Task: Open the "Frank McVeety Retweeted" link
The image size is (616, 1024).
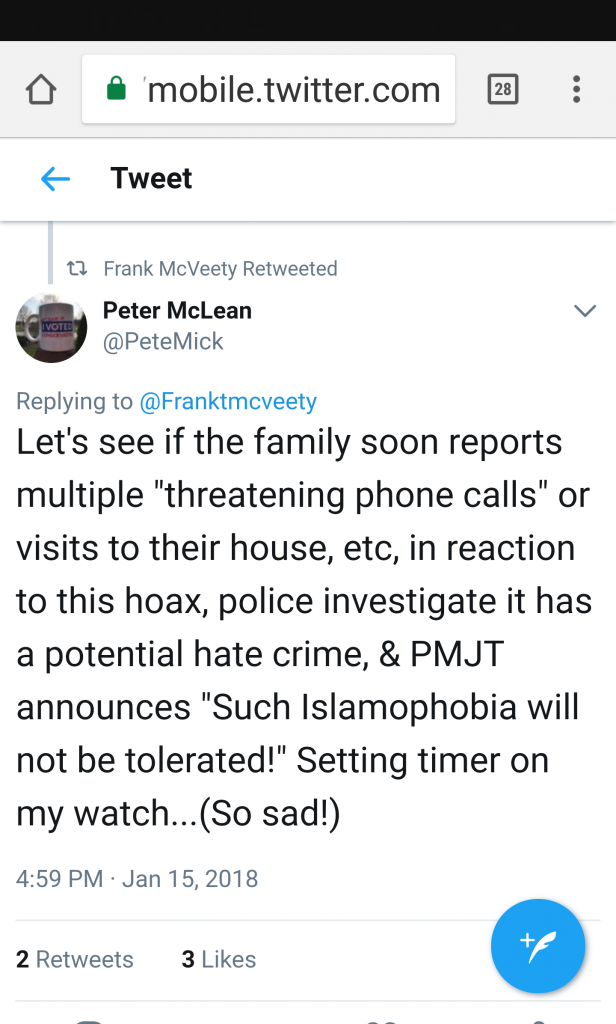Action: 220,268
